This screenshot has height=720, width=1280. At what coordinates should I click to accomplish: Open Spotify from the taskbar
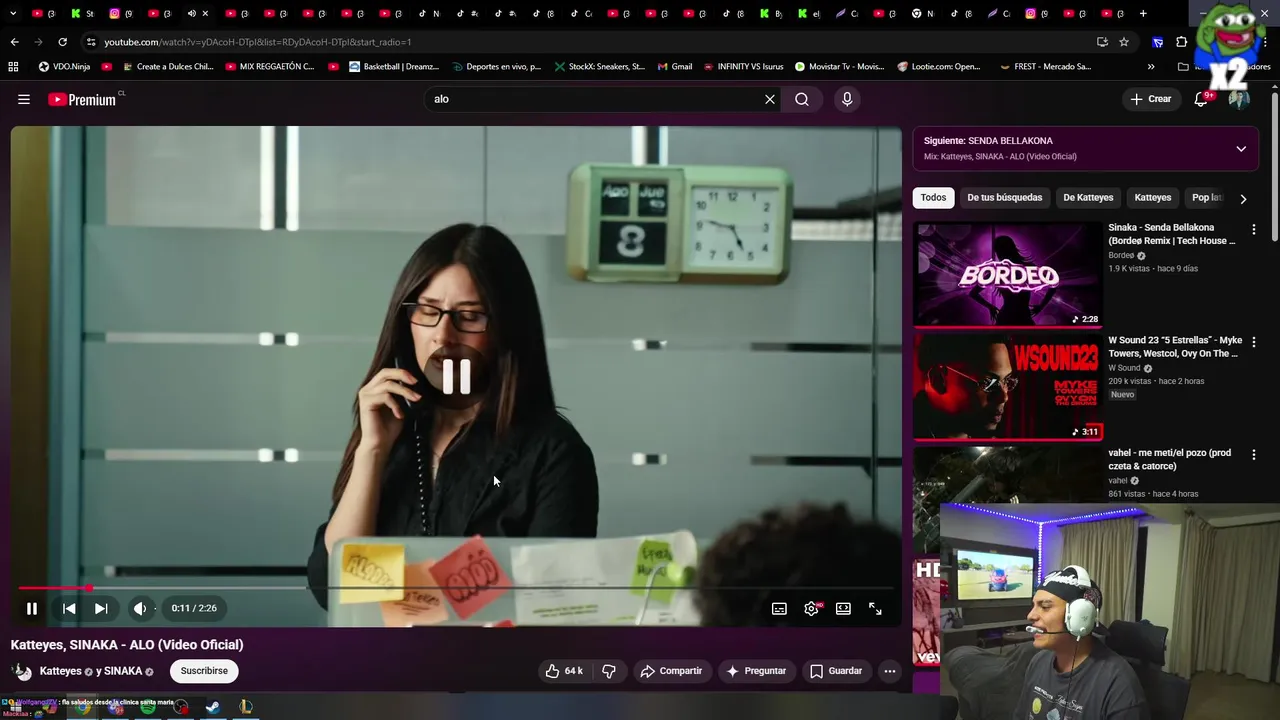[147, 708]
